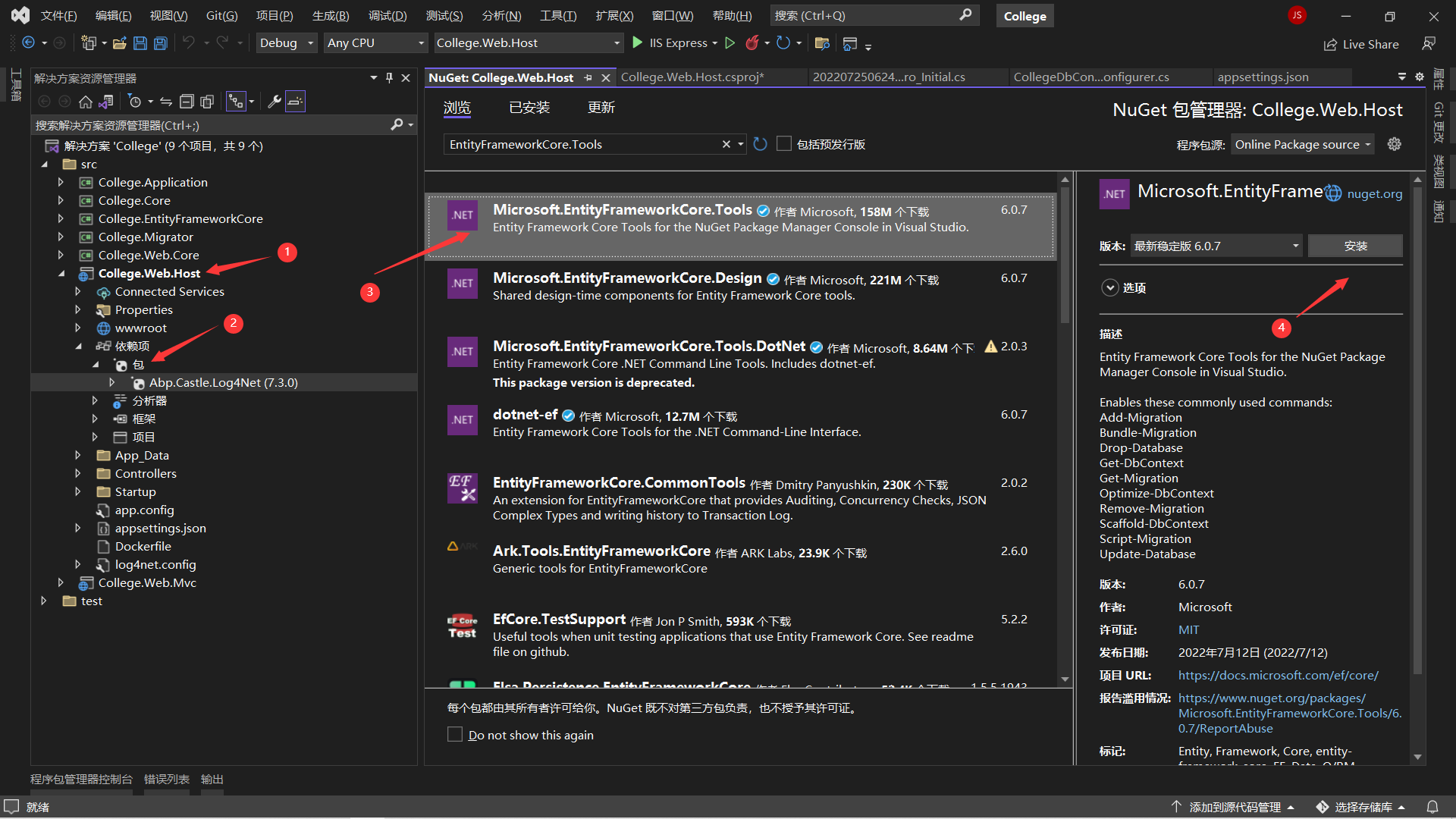Click the Open File folder icon
This screenshot has width=1456, height=819.
(x=119, y=43)
